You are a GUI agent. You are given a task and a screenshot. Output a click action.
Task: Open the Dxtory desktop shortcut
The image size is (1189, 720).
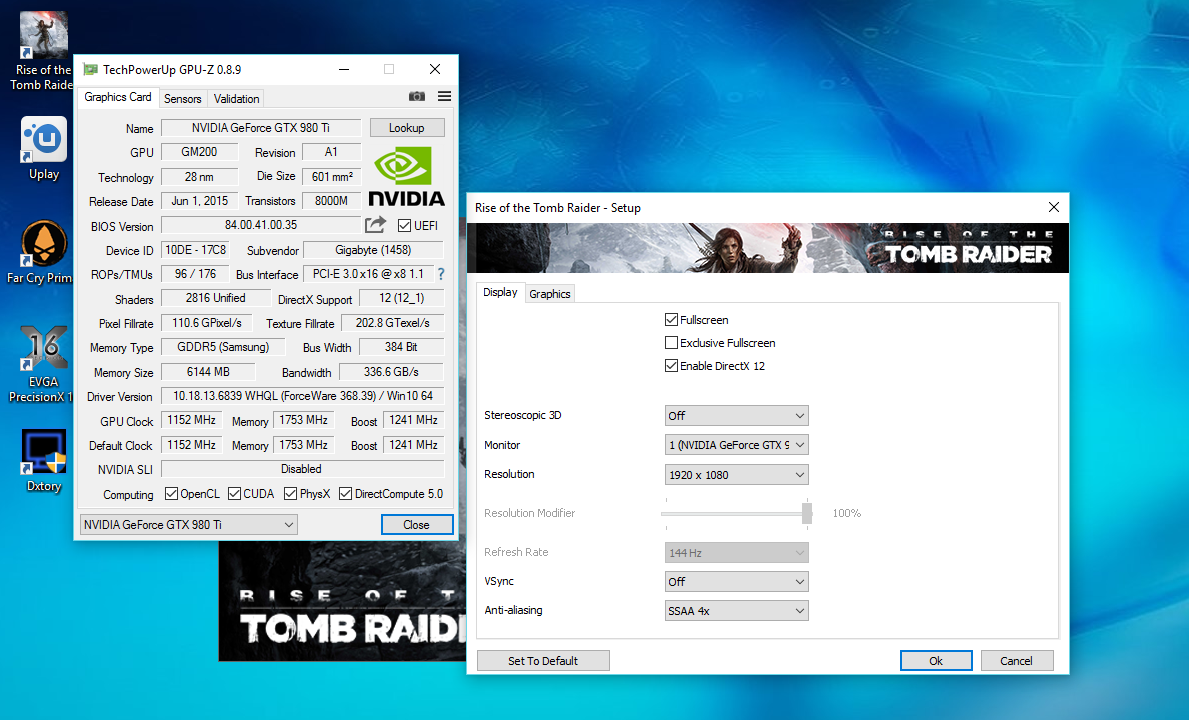point(44,461)
